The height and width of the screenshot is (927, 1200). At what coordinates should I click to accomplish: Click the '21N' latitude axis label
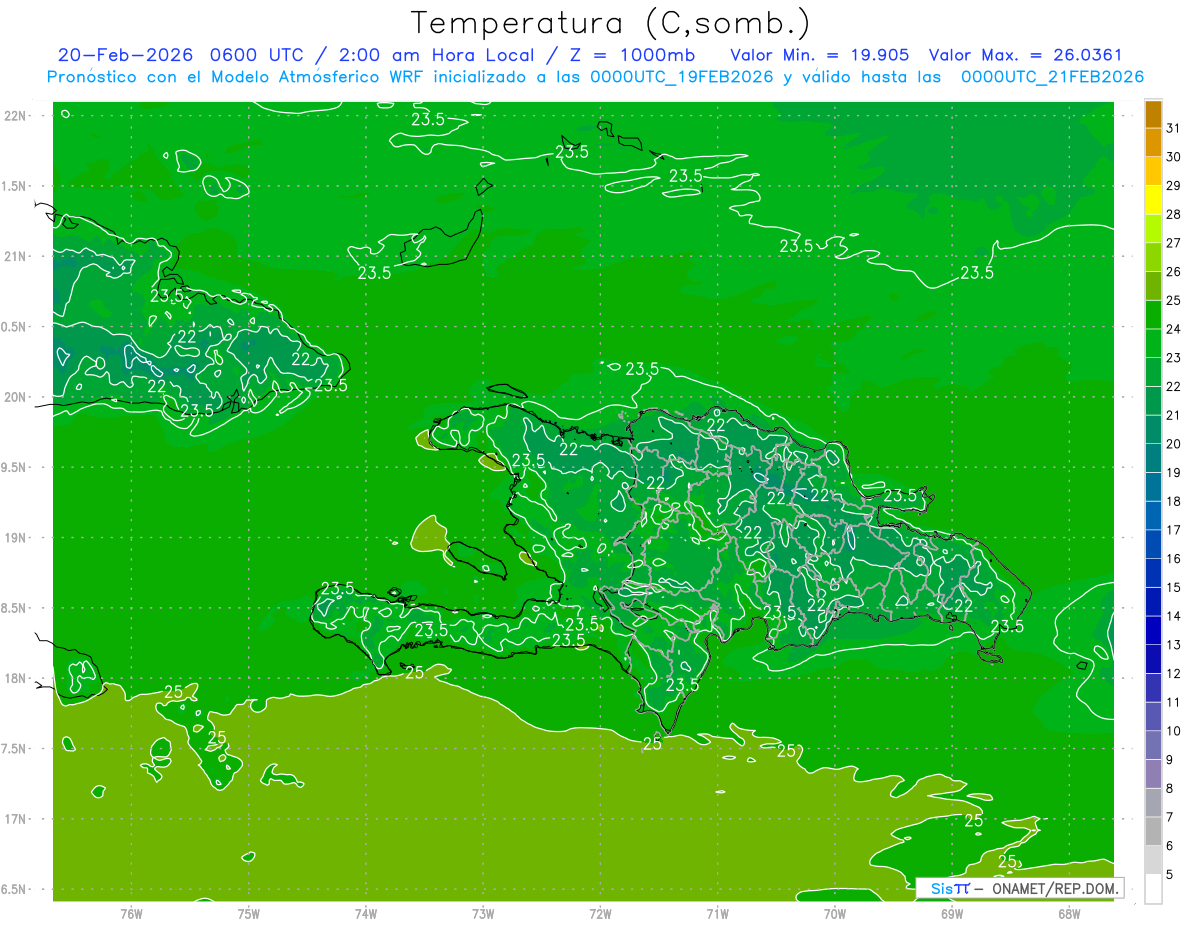[16, 256]
